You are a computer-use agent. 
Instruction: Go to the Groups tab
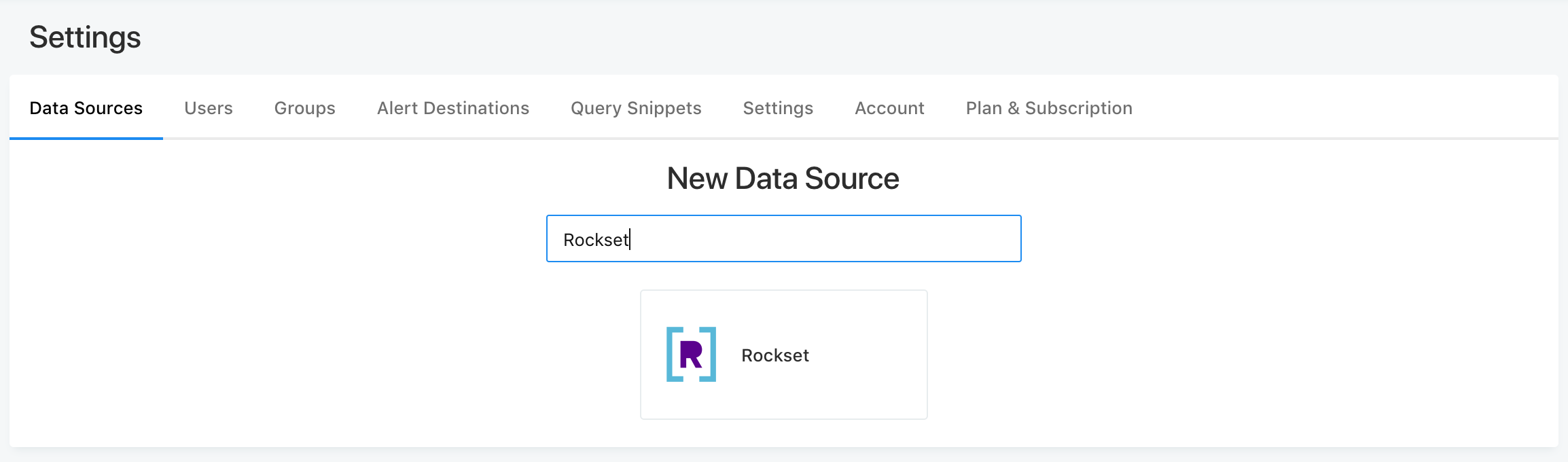pyautogui.click(x=305, y=108)
